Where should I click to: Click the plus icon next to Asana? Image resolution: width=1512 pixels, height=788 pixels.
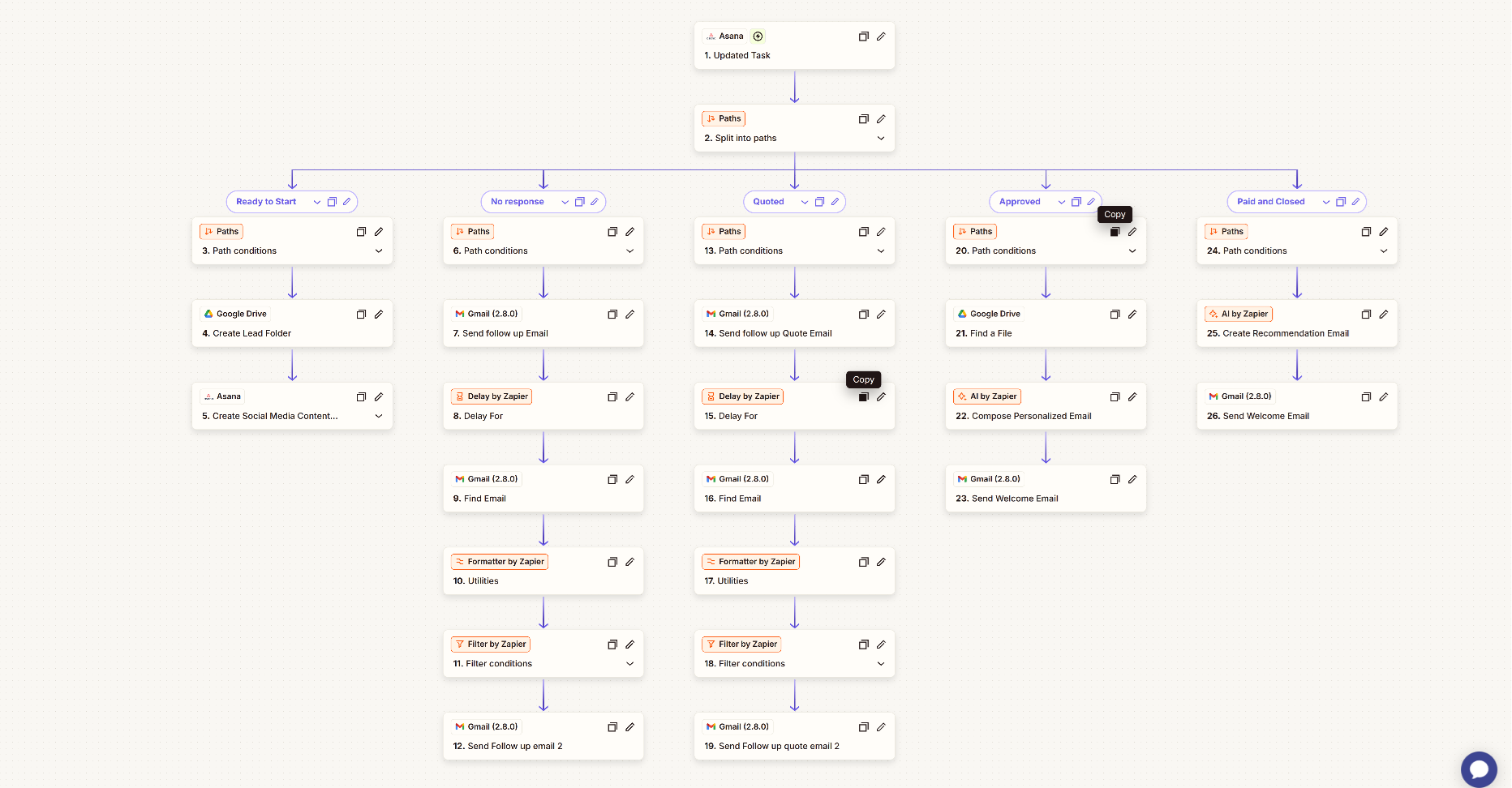(758, 36)
